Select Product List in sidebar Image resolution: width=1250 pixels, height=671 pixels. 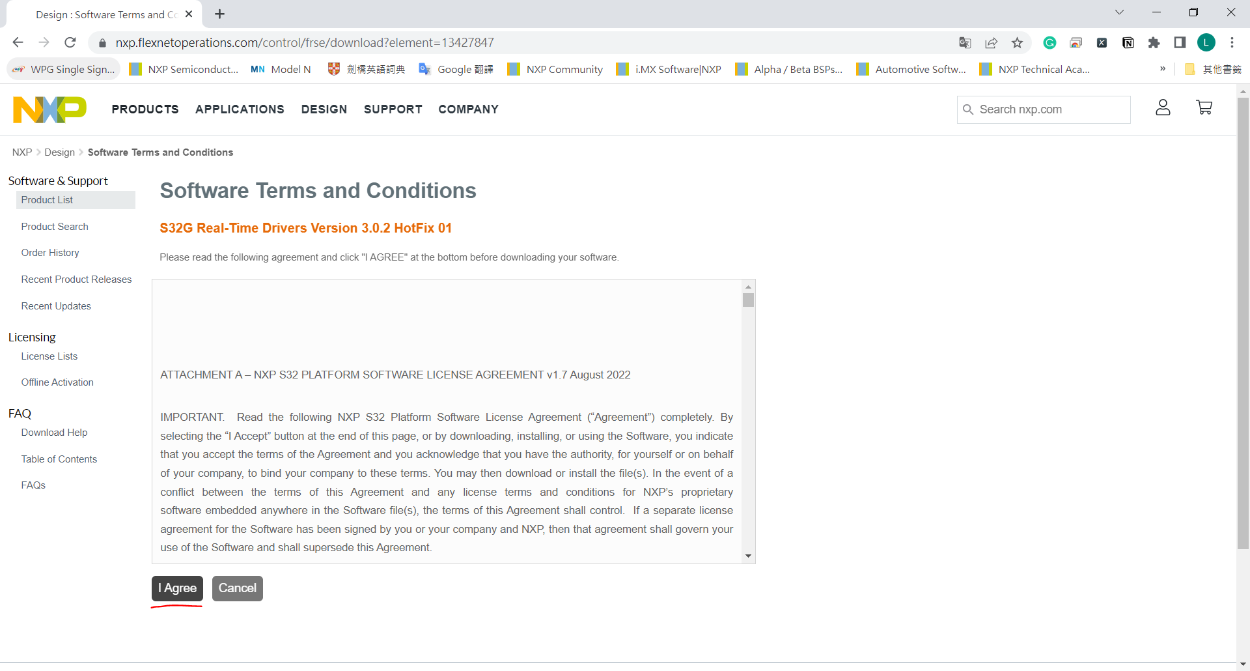point(75,200)
